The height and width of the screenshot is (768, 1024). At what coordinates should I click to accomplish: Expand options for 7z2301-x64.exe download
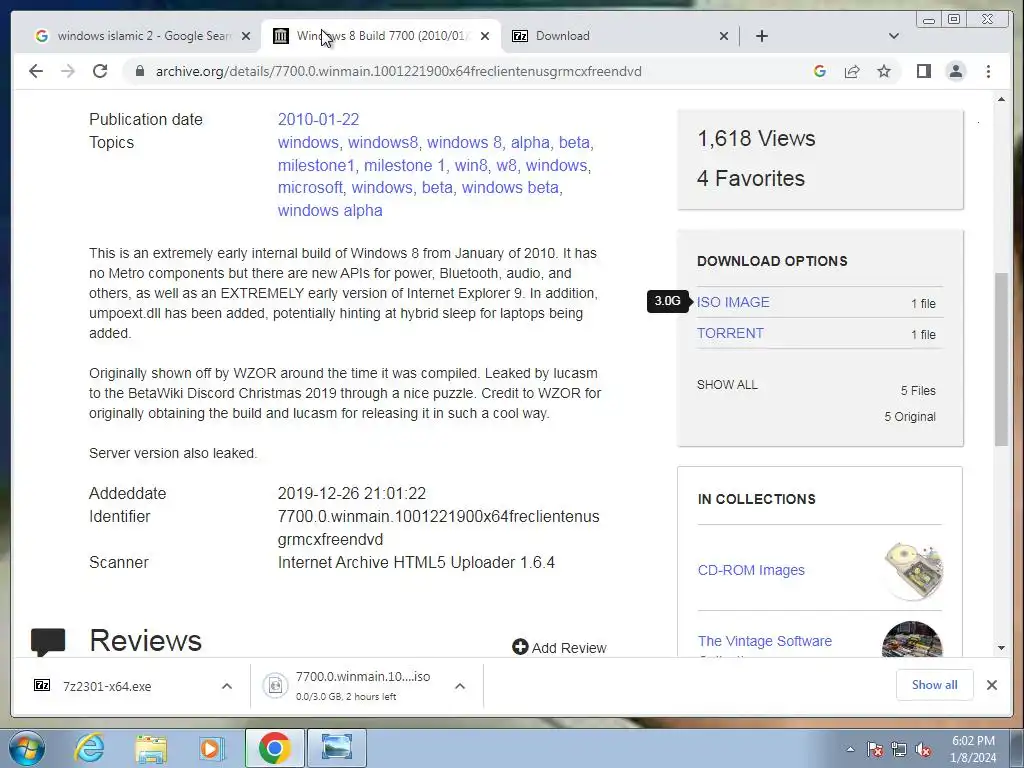point(227,686)
